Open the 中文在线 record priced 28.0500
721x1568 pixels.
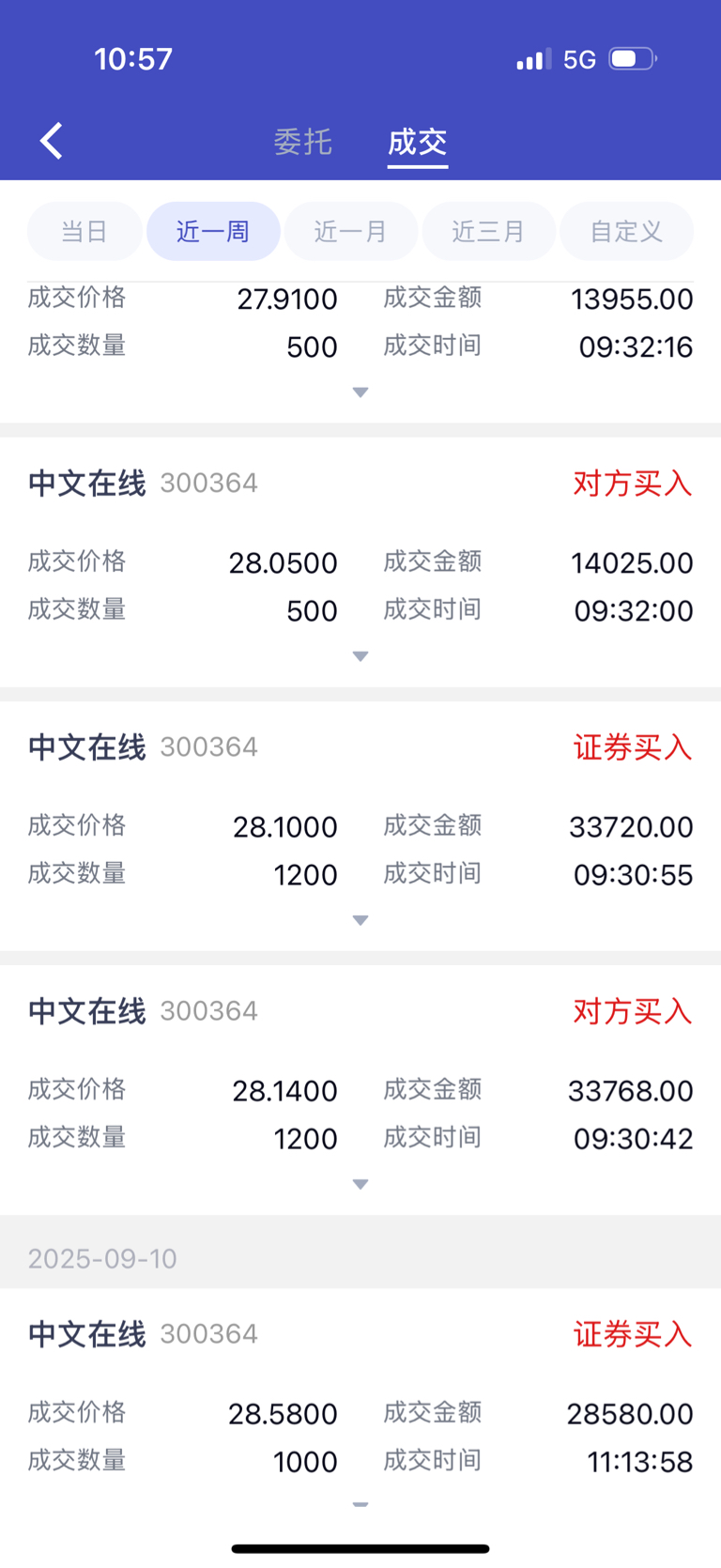coord(360,561)
